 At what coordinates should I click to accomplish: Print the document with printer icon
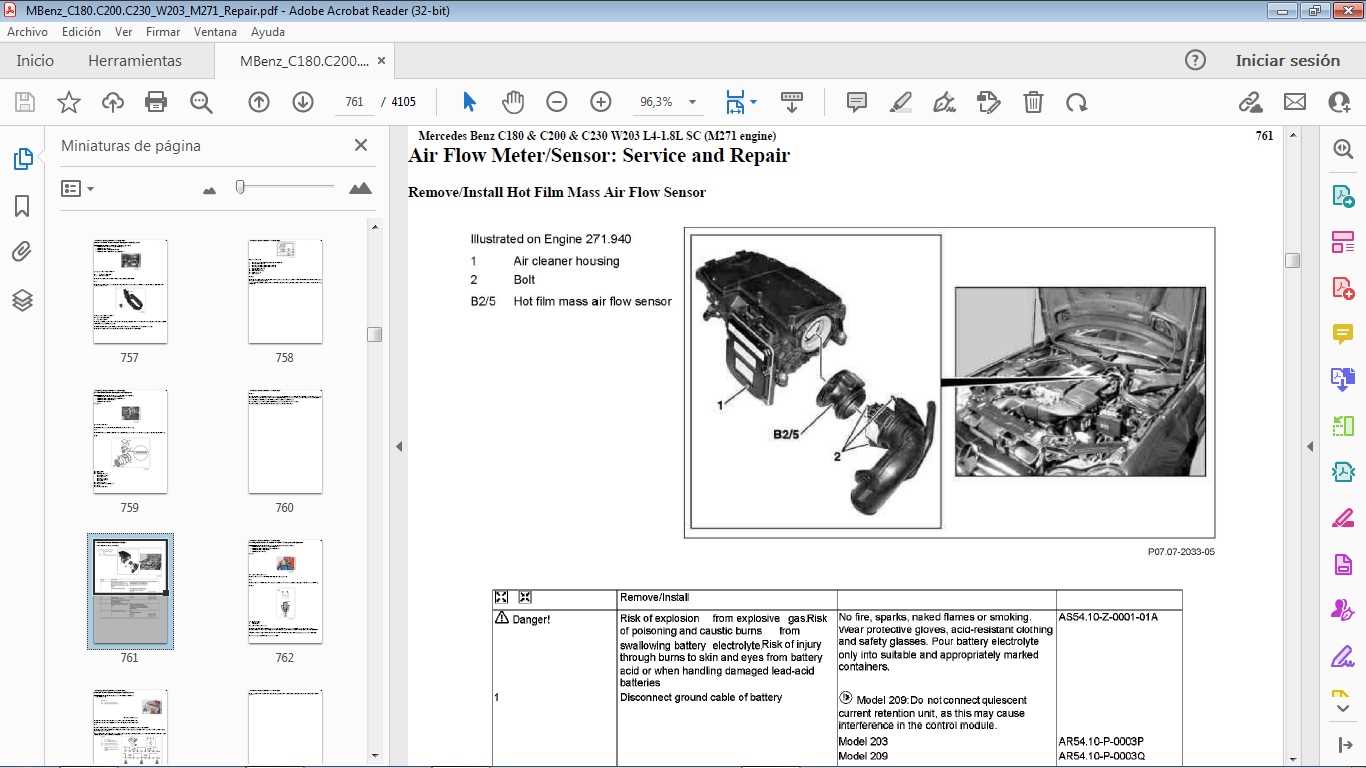[x=156, y=102]
